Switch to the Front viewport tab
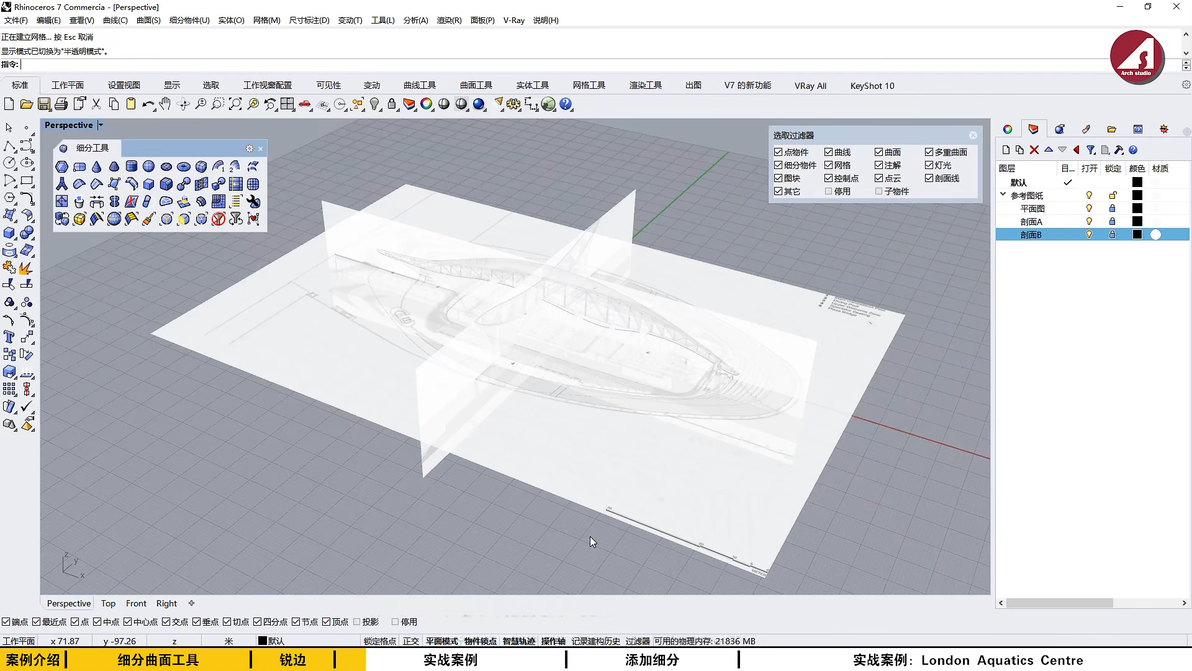Screen dimensions: 1192x671 (x=136, y=604)
